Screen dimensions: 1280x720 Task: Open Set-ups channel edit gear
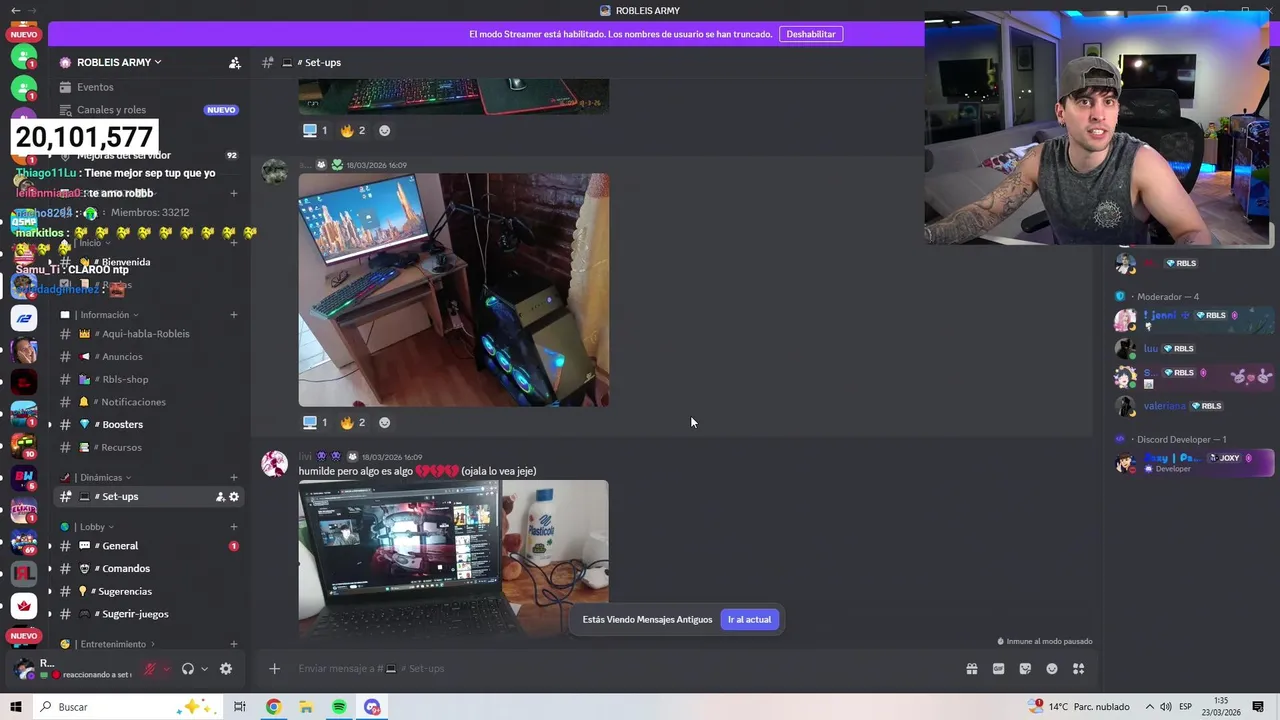(x=234, y=497)
